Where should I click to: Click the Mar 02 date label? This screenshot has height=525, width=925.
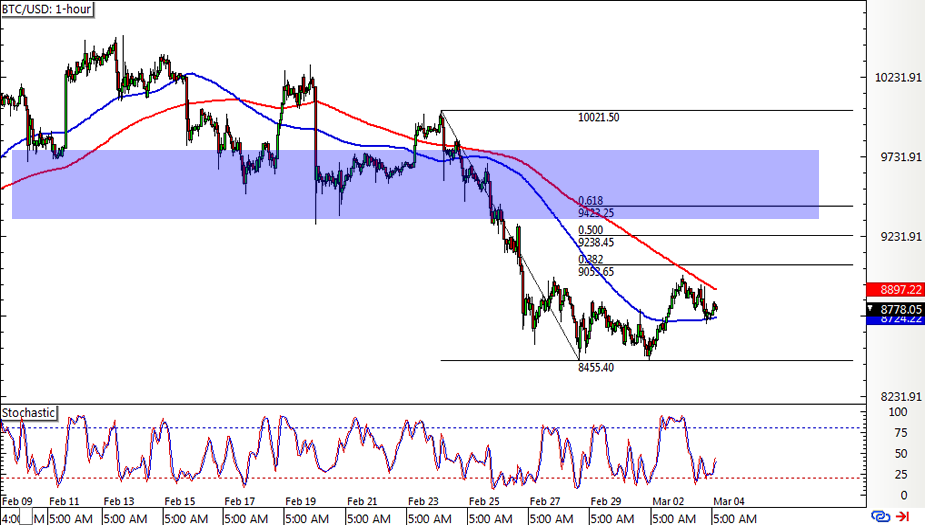[668, 501]
